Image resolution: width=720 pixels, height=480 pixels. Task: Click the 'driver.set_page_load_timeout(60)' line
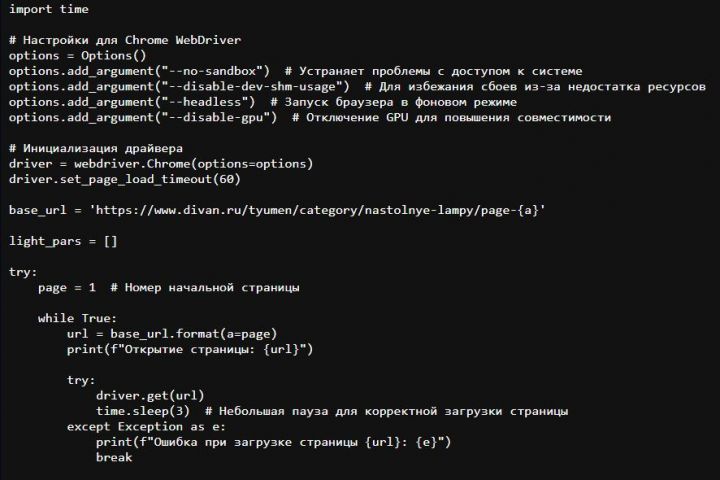(x=124, y=179)
